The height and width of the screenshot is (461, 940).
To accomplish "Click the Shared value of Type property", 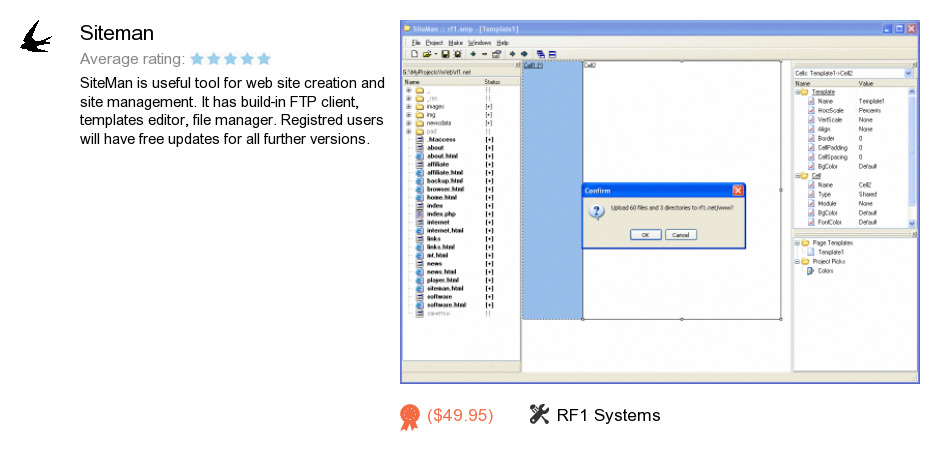I will point(867,194).
